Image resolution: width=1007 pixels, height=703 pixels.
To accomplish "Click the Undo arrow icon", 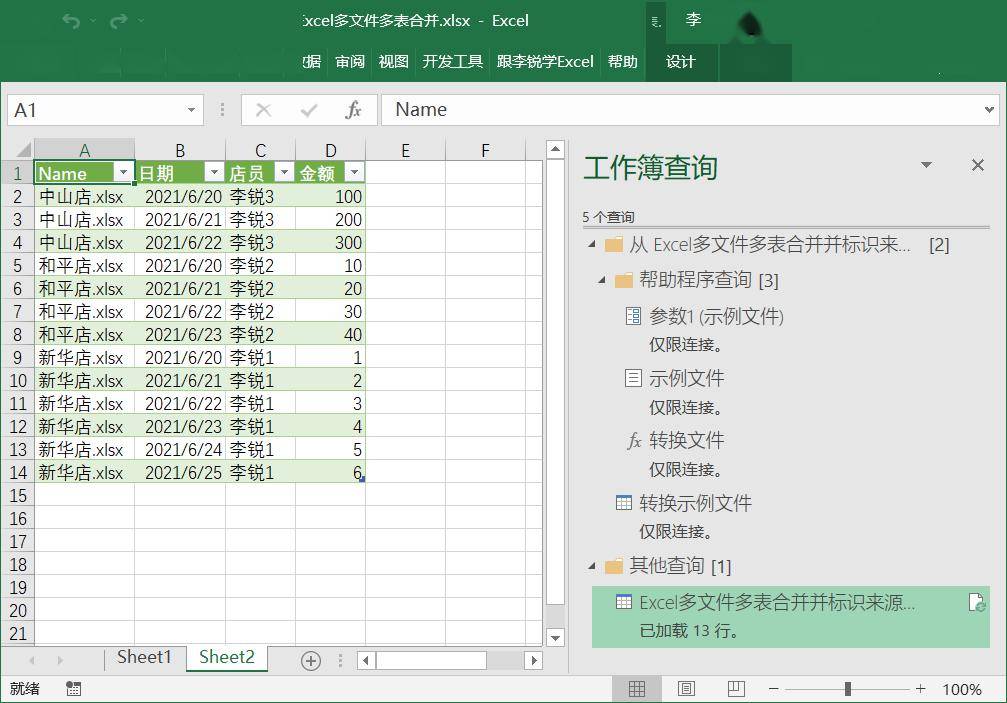I will click(71, 21).
